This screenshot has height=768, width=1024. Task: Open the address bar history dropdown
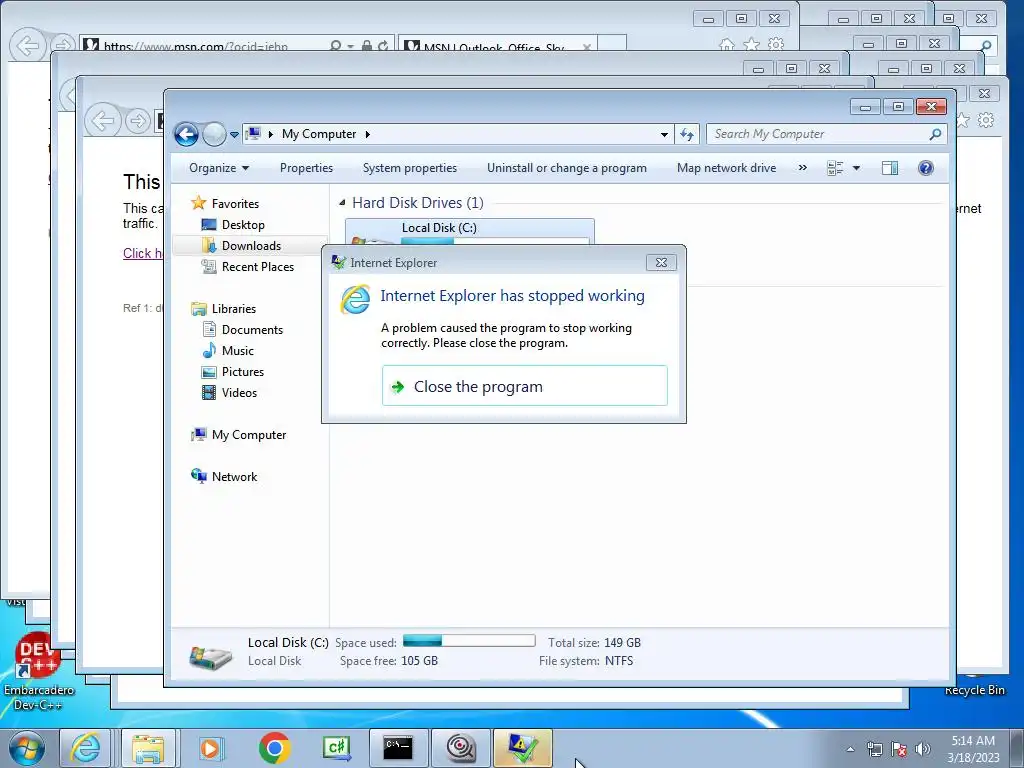[x=664, y=135]
